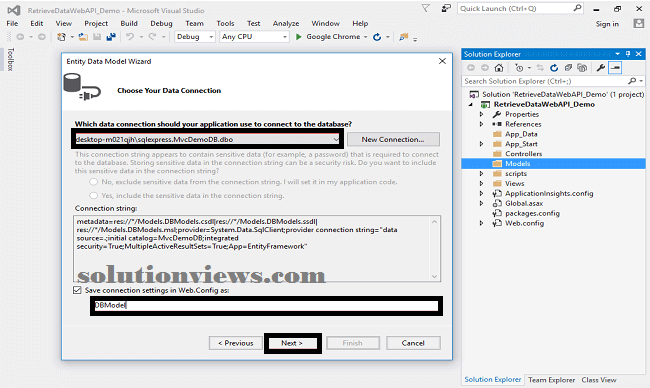
Task: Click the Navigate Backward toolbar arrow
Action: [20, 37]
